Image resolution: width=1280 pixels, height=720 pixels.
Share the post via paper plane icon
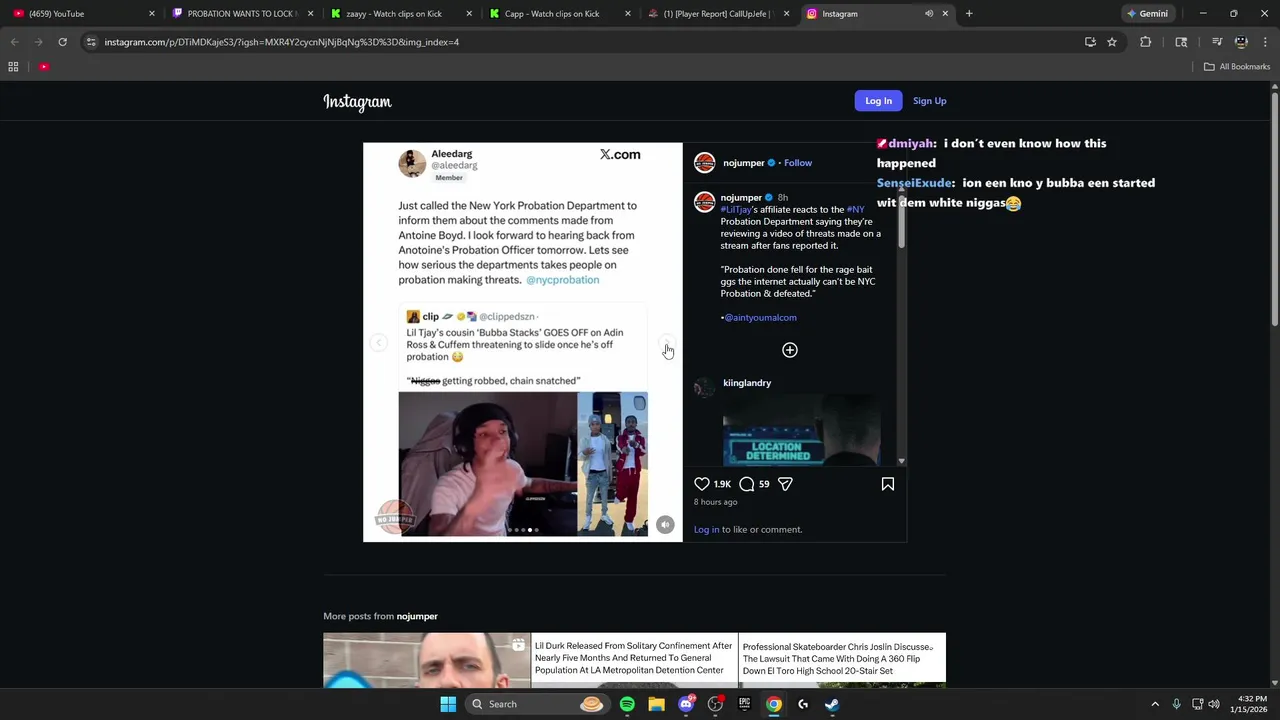785,484
